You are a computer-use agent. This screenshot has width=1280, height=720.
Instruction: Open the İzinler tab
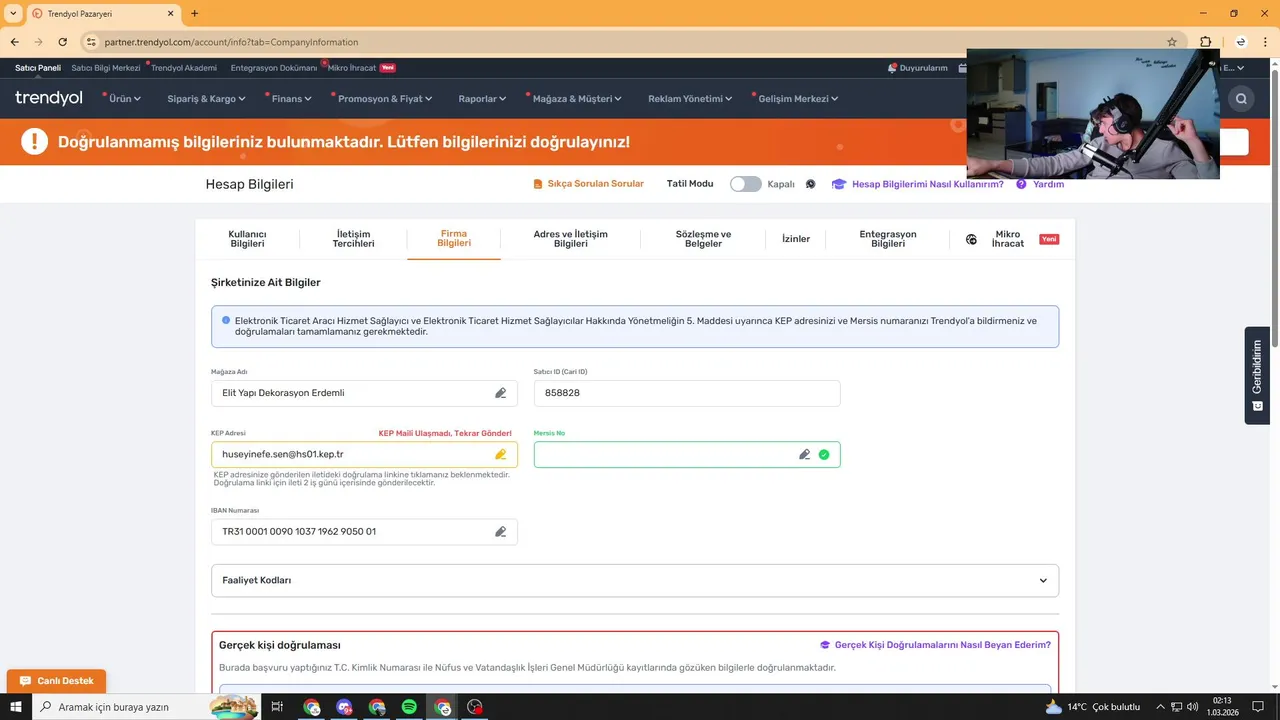[796, 239]
